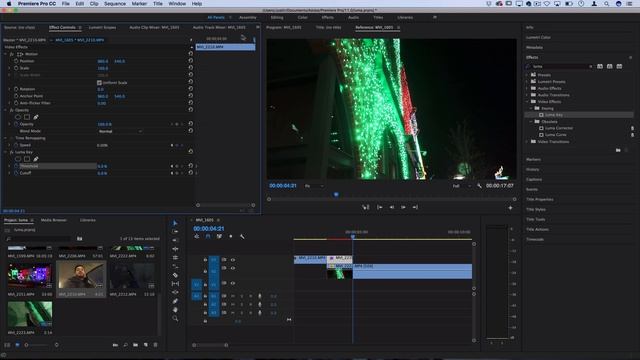640x360 pixels.
Task: Select the Rolling Edit tool
Action: 175,249
